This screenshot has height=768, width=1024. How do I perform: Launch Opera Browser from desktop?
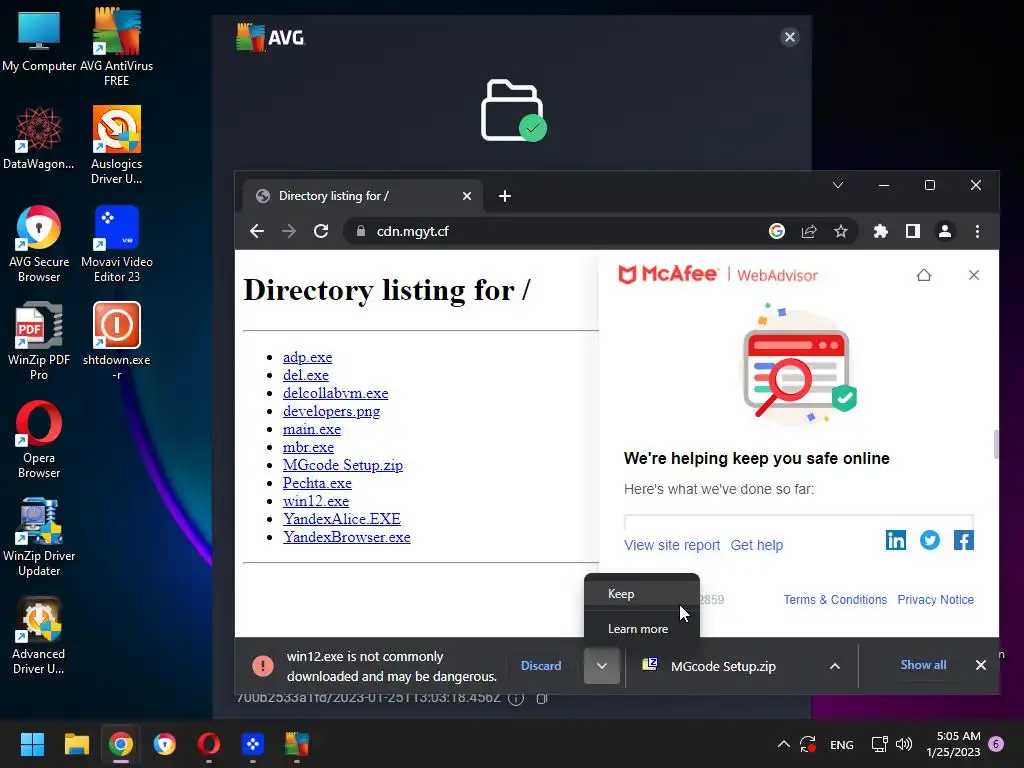coord(39,439)
